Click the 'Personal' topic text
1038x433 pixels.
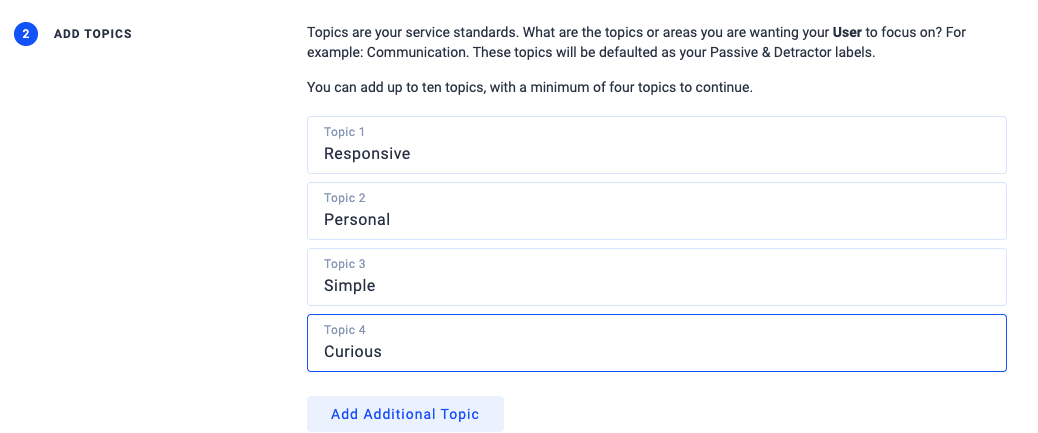[357, 220]
